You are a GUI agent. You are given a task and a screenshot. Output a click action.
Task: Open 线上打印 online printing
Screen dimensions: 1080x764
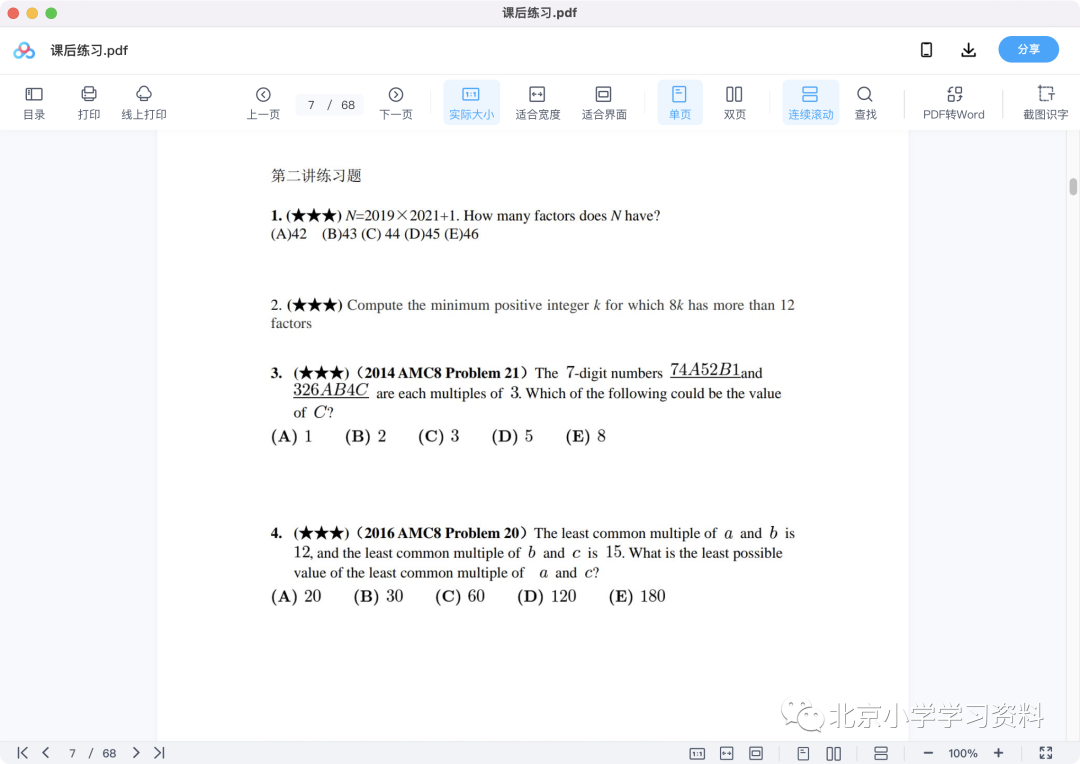[x=144, y=103]
